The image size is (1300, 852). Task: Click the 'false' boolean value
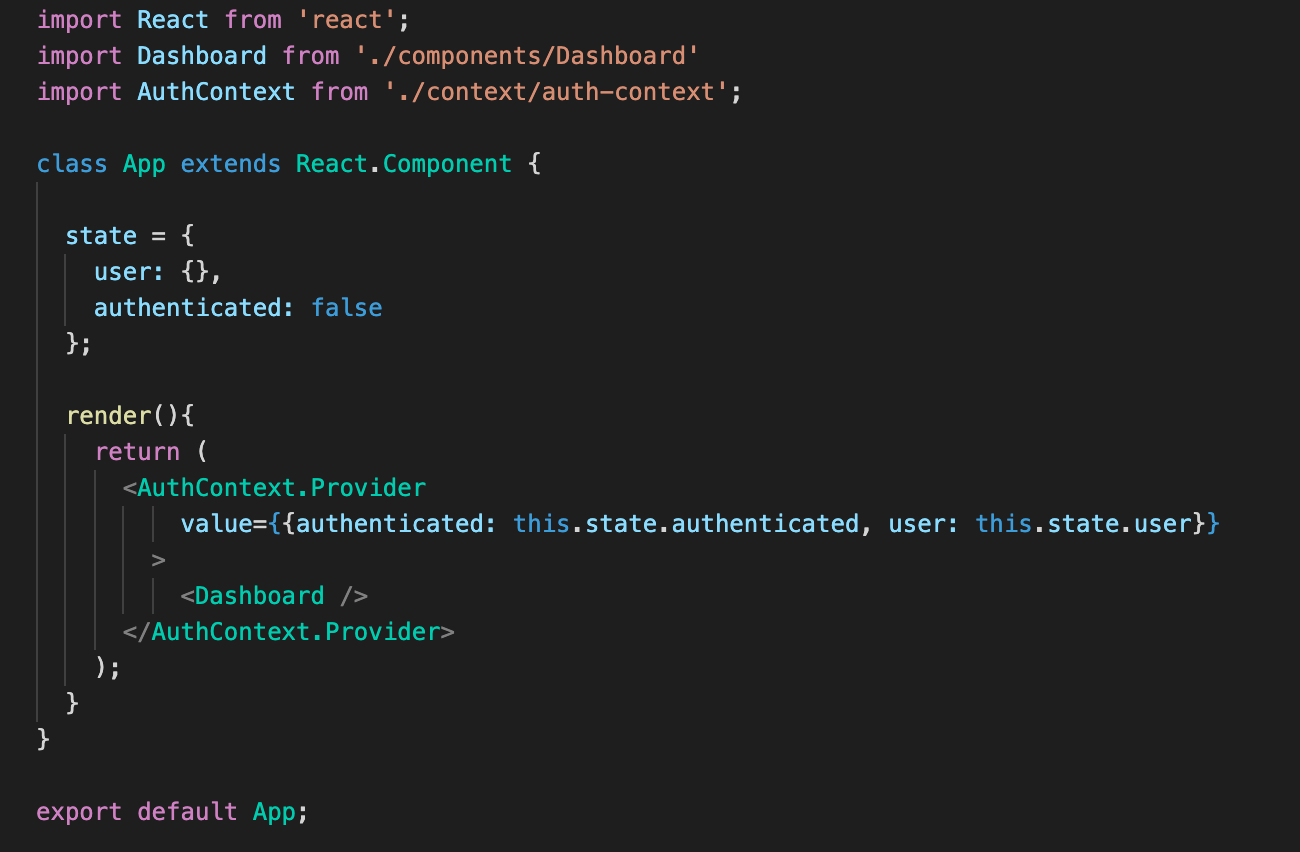pyautogui.click(x=346, y=307)
